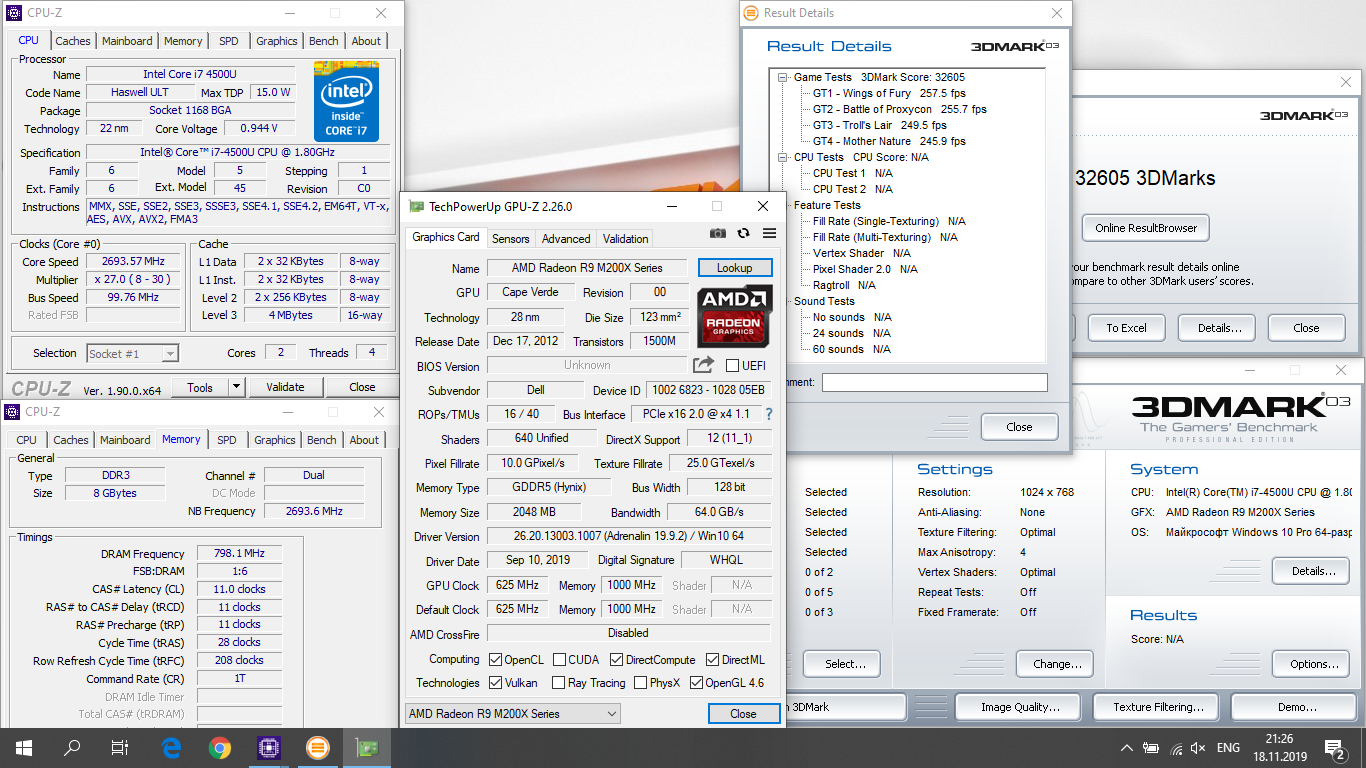
Task: Open Mainboard tab in top CPU-Z window
Action: pos(127,41)
